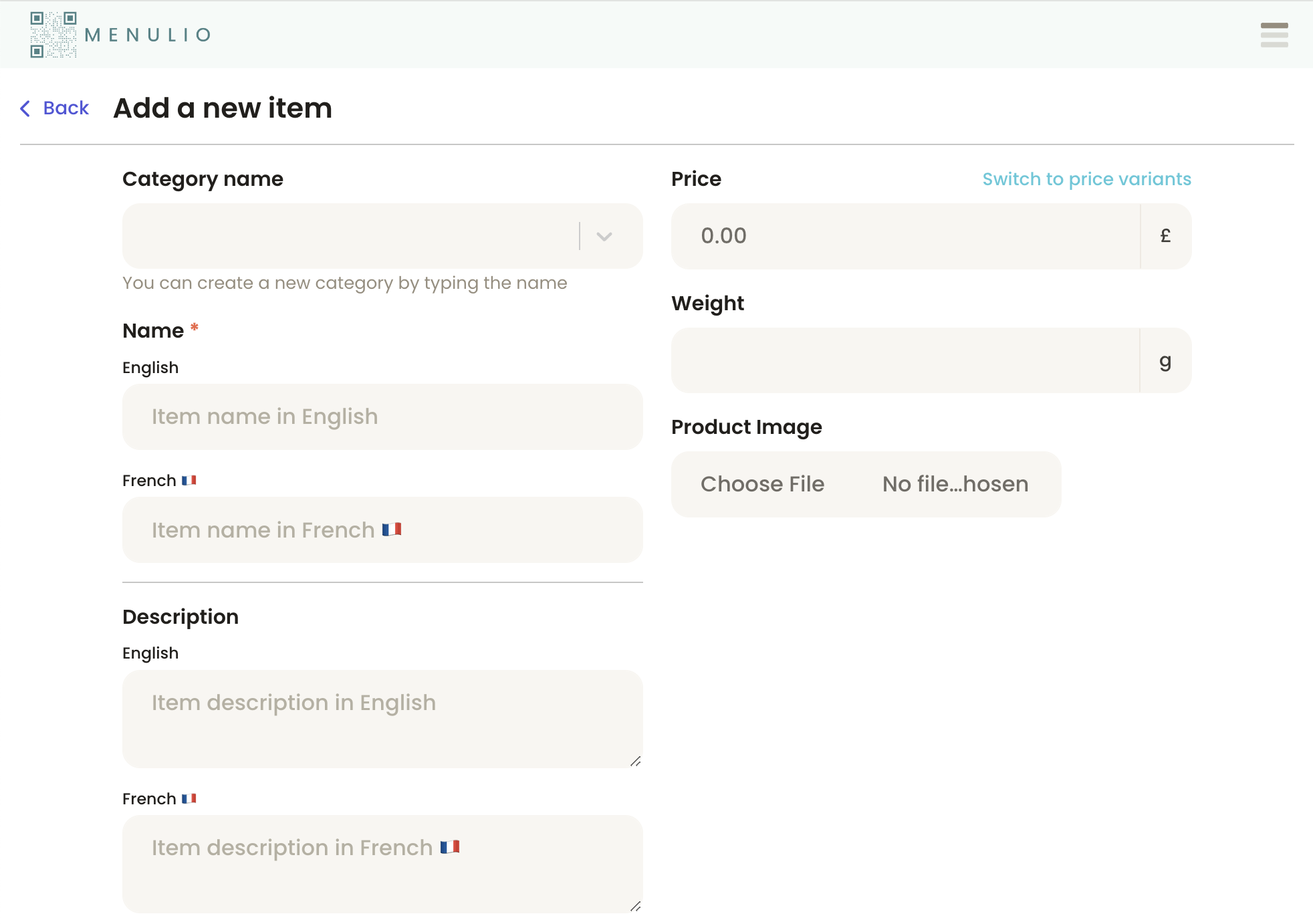Click 'Add a new item' heading
The height and width of the screenshot is (924, 1313).
coord(223,108)
